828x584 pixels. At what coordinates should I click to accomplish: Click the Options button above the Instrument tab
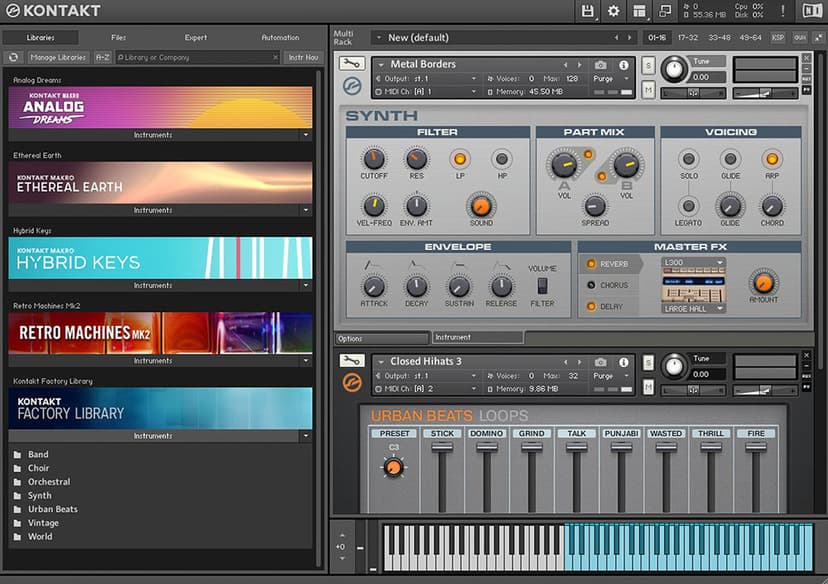tap(380, 337)
